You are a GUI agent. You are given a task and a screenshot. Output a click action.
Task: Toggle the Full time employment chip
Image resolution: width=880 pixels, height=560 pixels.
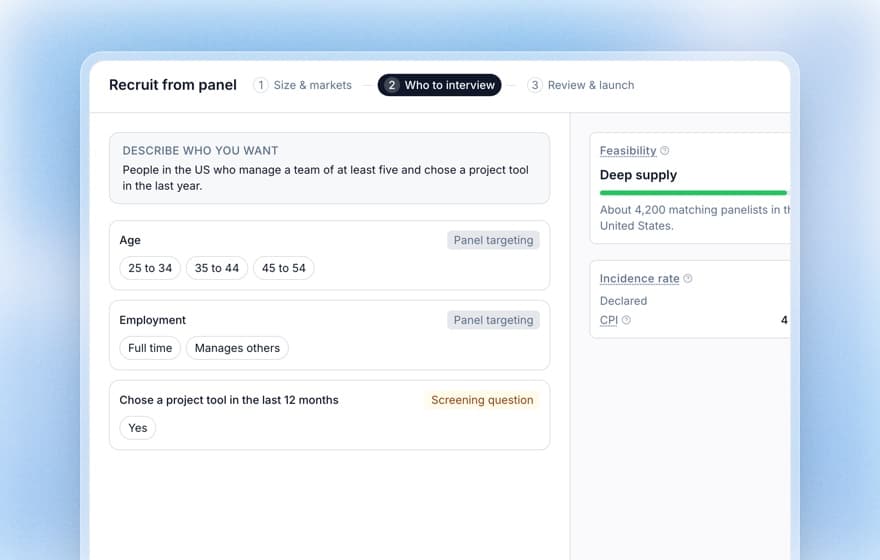[x=150, y=348]
